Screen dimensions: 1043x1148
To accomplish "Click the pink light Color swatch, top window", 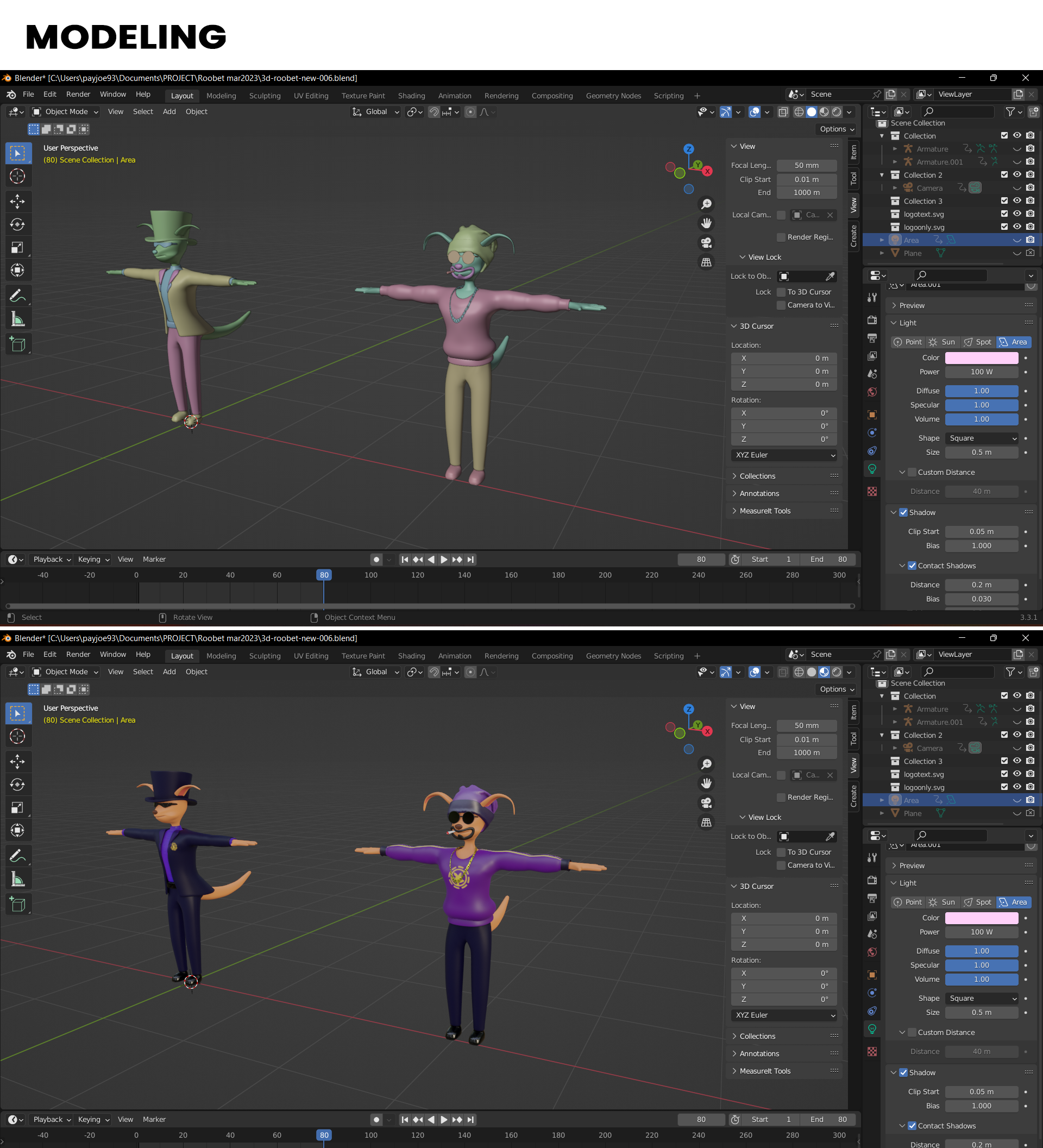I will (x=982, y=358).
